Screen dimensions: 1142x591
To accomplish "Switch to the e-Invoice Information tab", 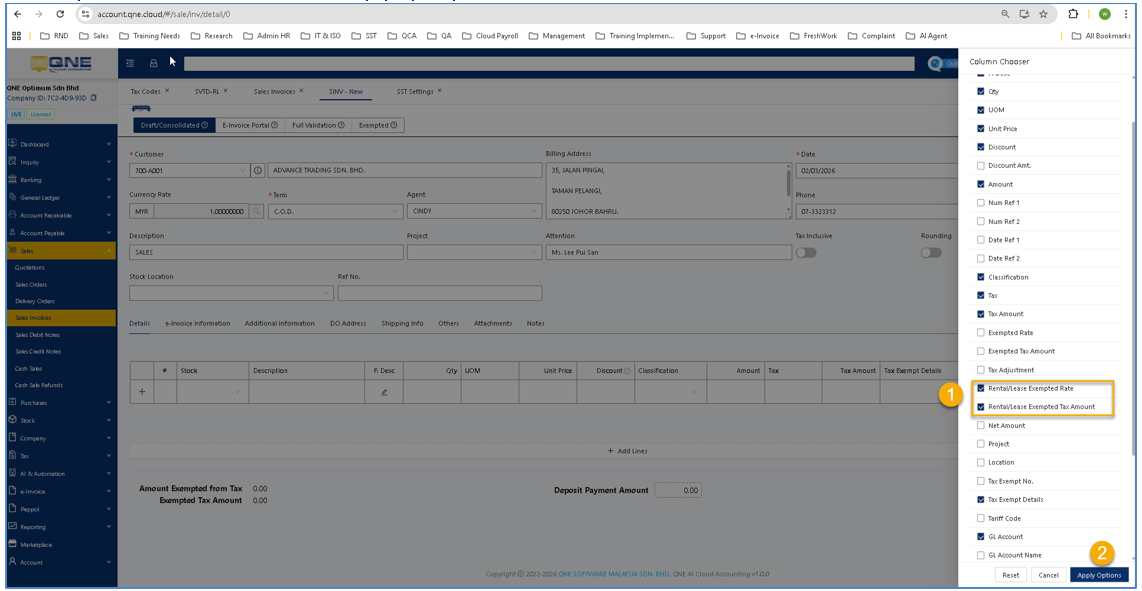I will (197, 323).
